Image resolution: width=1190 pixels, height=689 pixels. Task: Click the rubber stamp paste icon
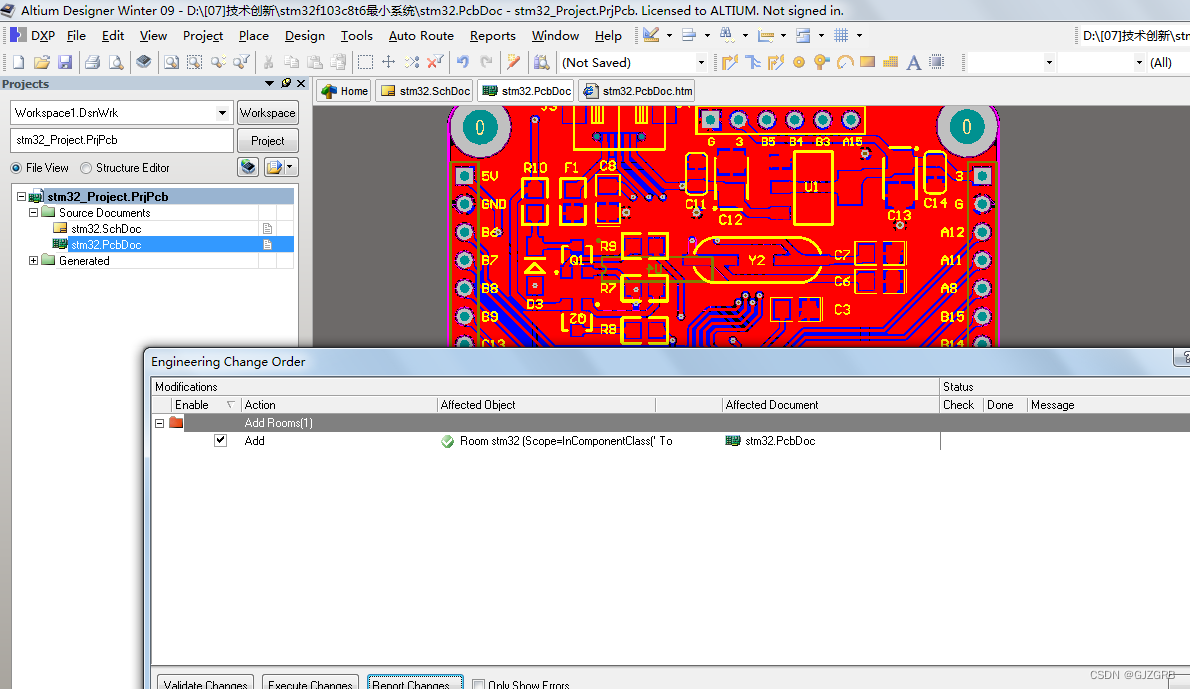click(x=338, y=62)
